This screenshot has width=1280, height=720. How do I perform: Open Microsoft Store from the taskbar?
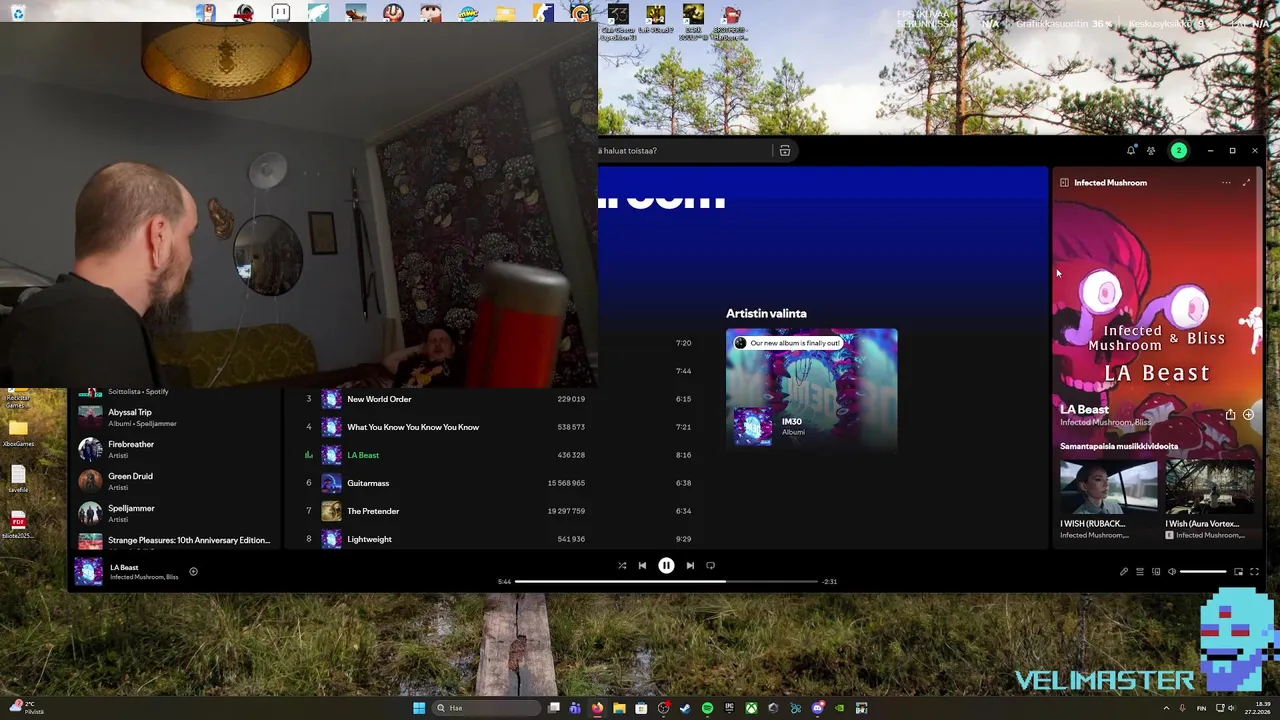point(641,708)
